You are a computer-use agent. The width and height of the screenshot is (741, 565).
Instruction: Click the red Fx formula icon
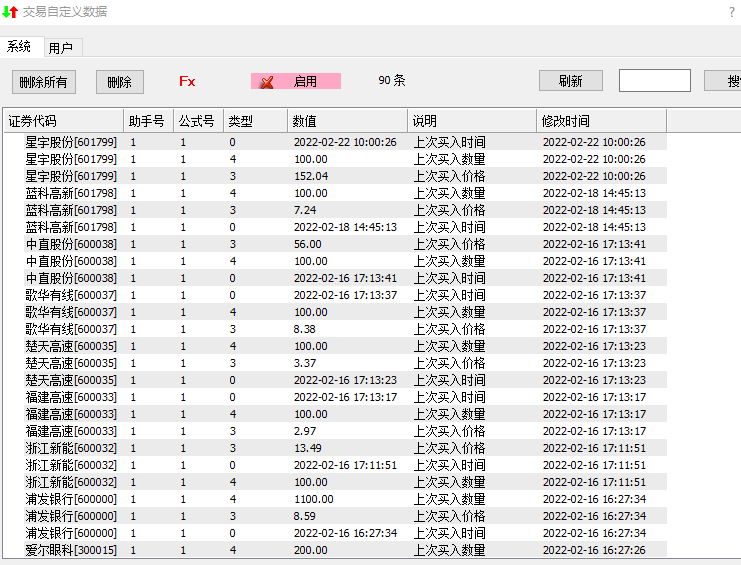click(187, 82)
